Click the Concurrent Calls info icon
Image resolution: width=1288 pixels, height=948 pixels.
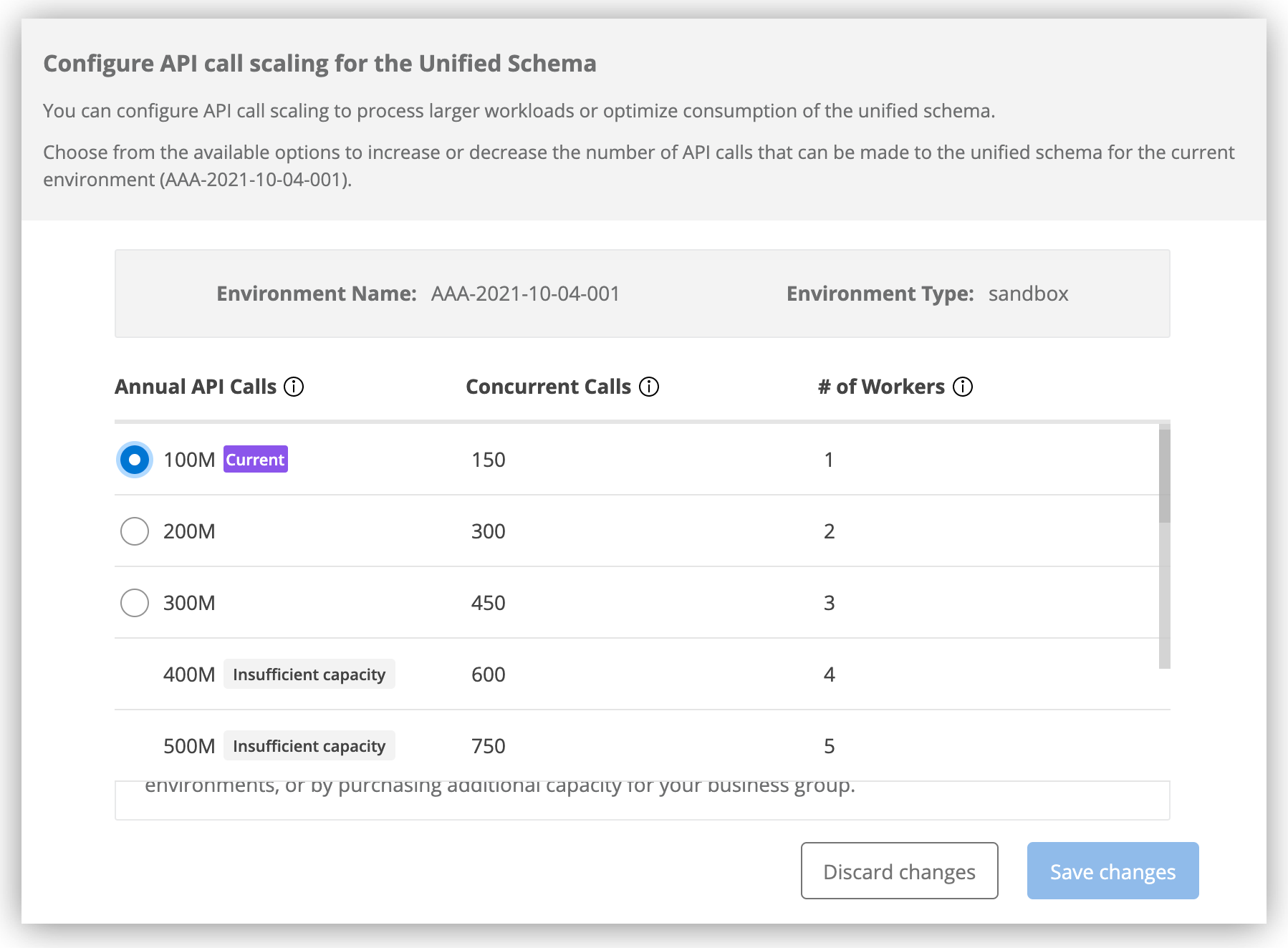click(649, 386)
